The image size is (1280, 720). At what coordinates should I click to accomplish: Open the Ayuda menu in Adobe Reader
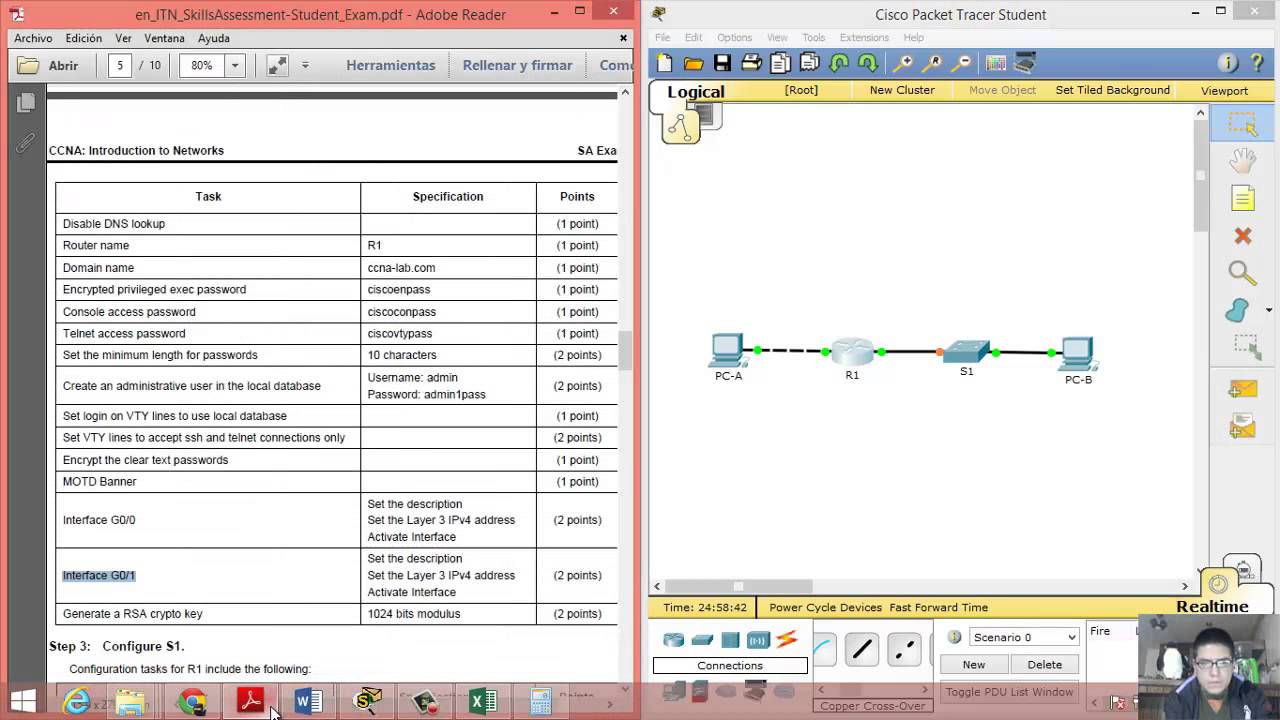tap(214, 38)
